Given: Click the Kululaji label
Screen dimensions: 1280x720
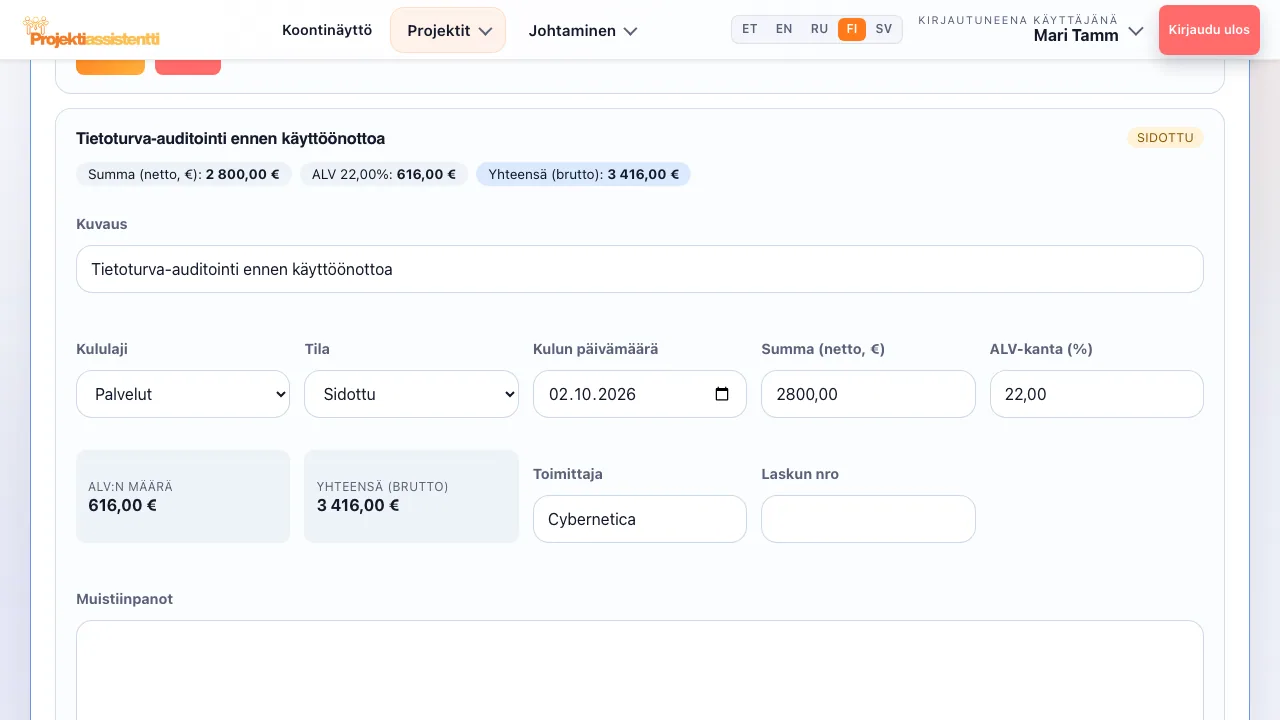Looking at the screenshot, I should coord(102,349).
